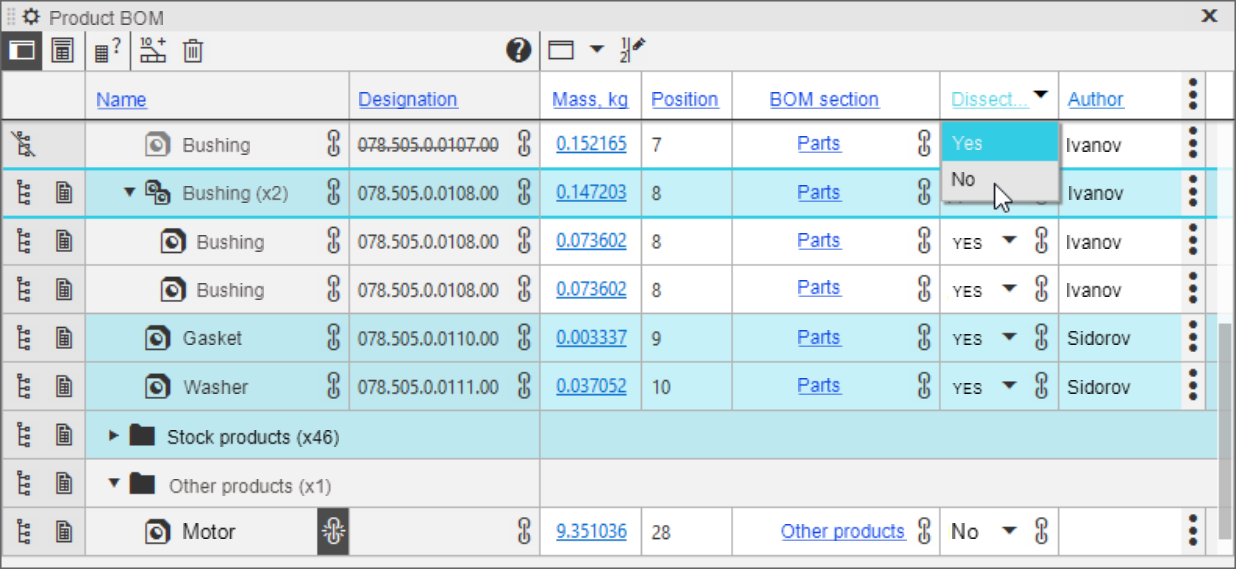
Task: Open the Dissect dropdown for the Motor row
Action: coord(1009,532)
